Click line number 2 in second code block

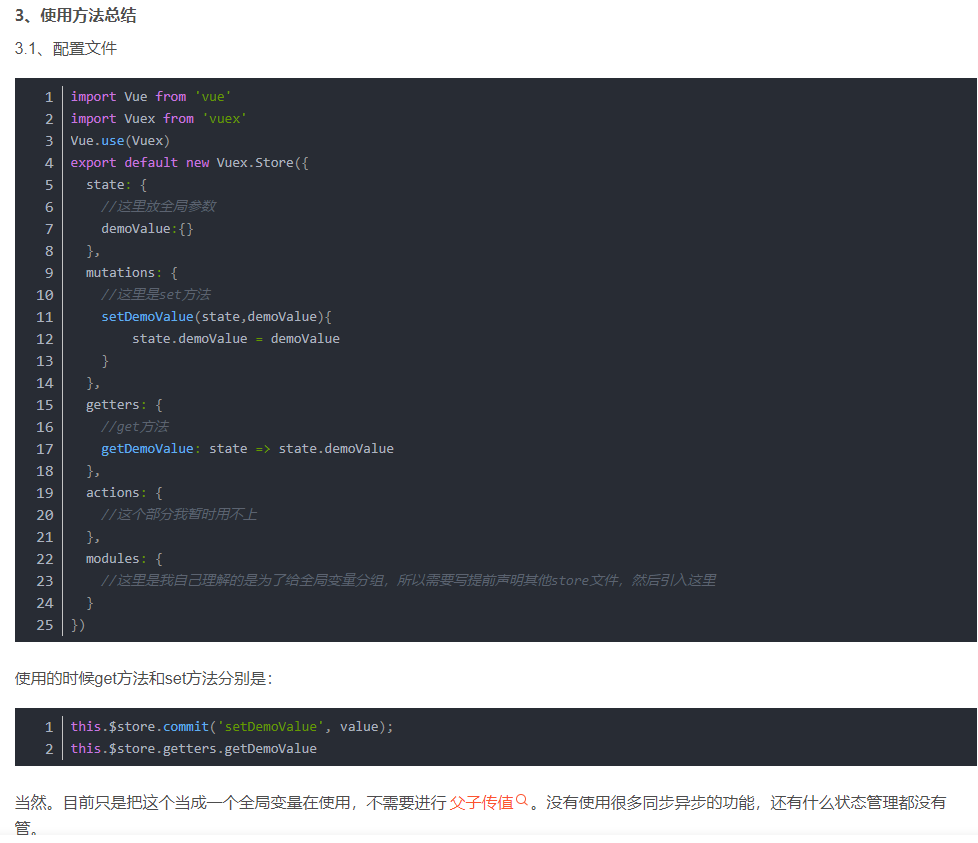pyautogui.click(x=49, y=748)
